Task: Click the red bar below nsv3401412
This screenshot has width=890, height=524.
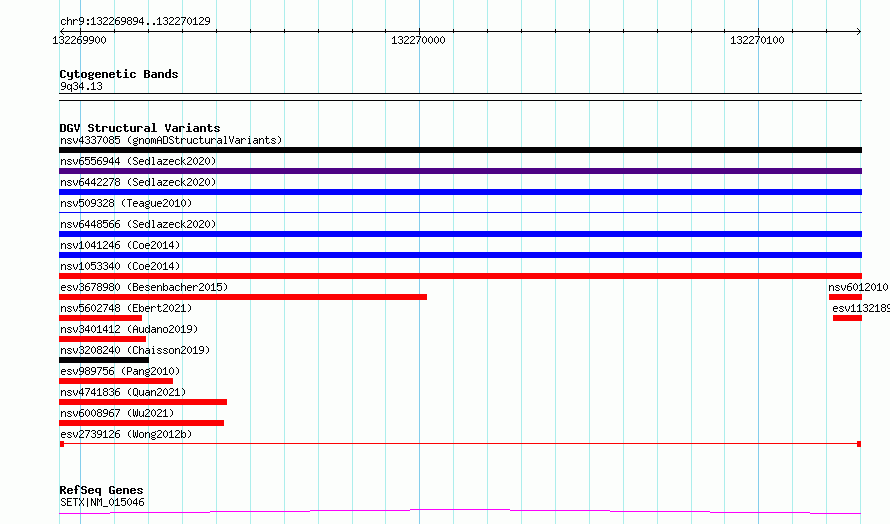Action: [x=102, y=339]
